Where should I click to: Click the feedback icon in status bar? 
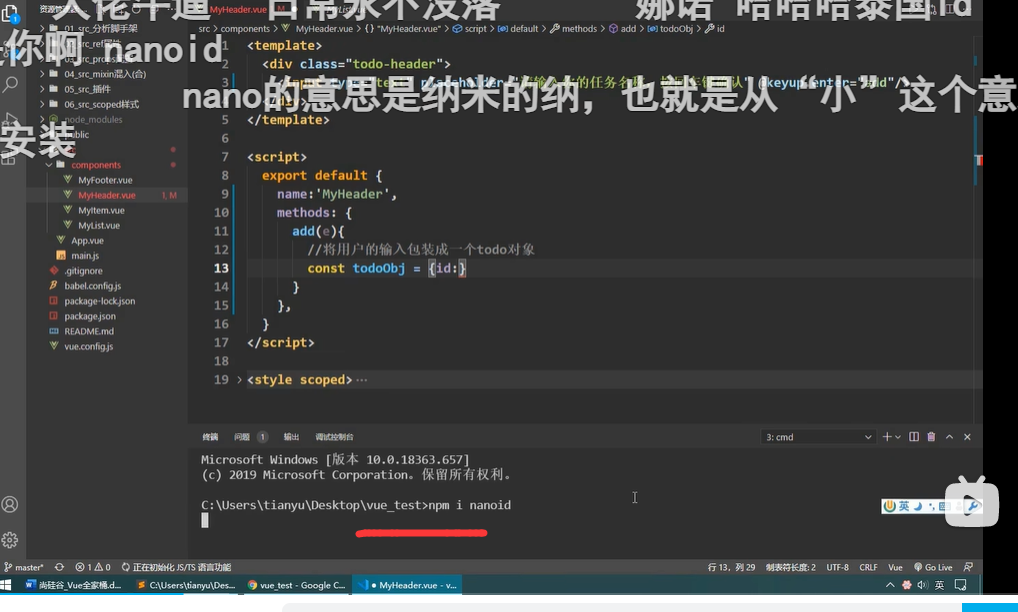968,567
